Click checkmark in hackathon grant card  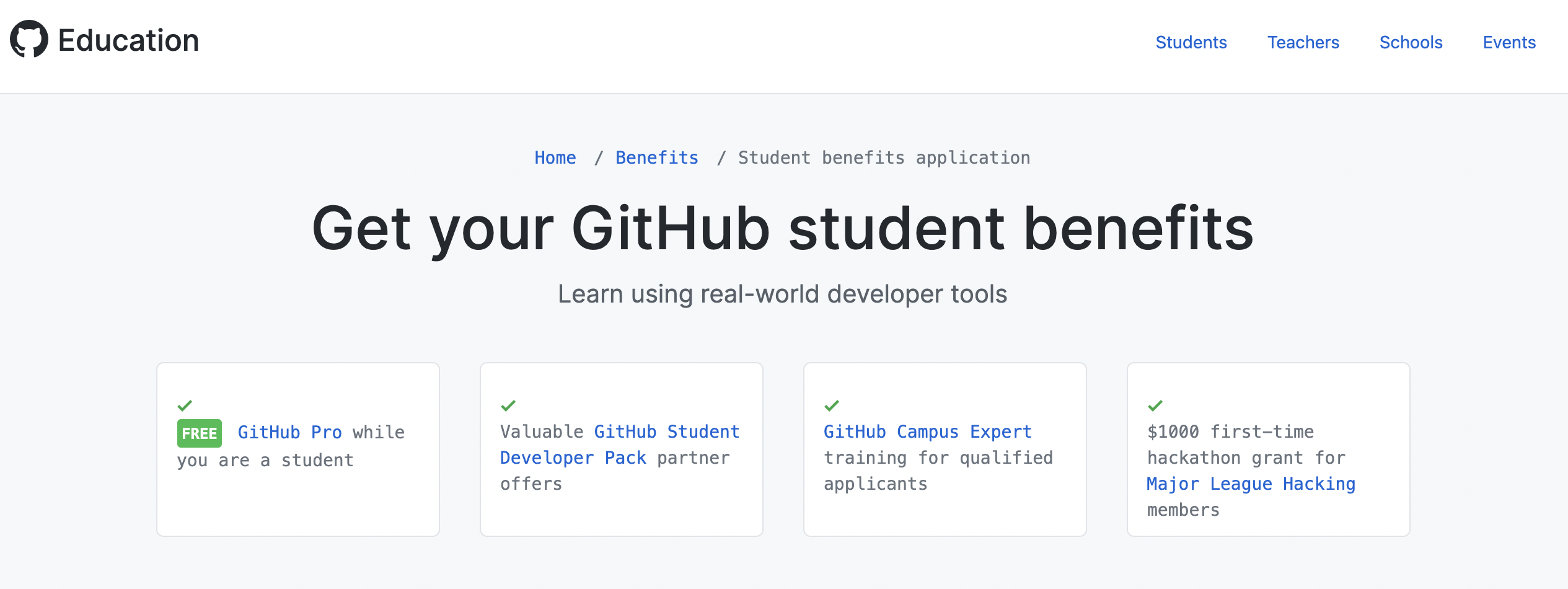click(1155, 405)
